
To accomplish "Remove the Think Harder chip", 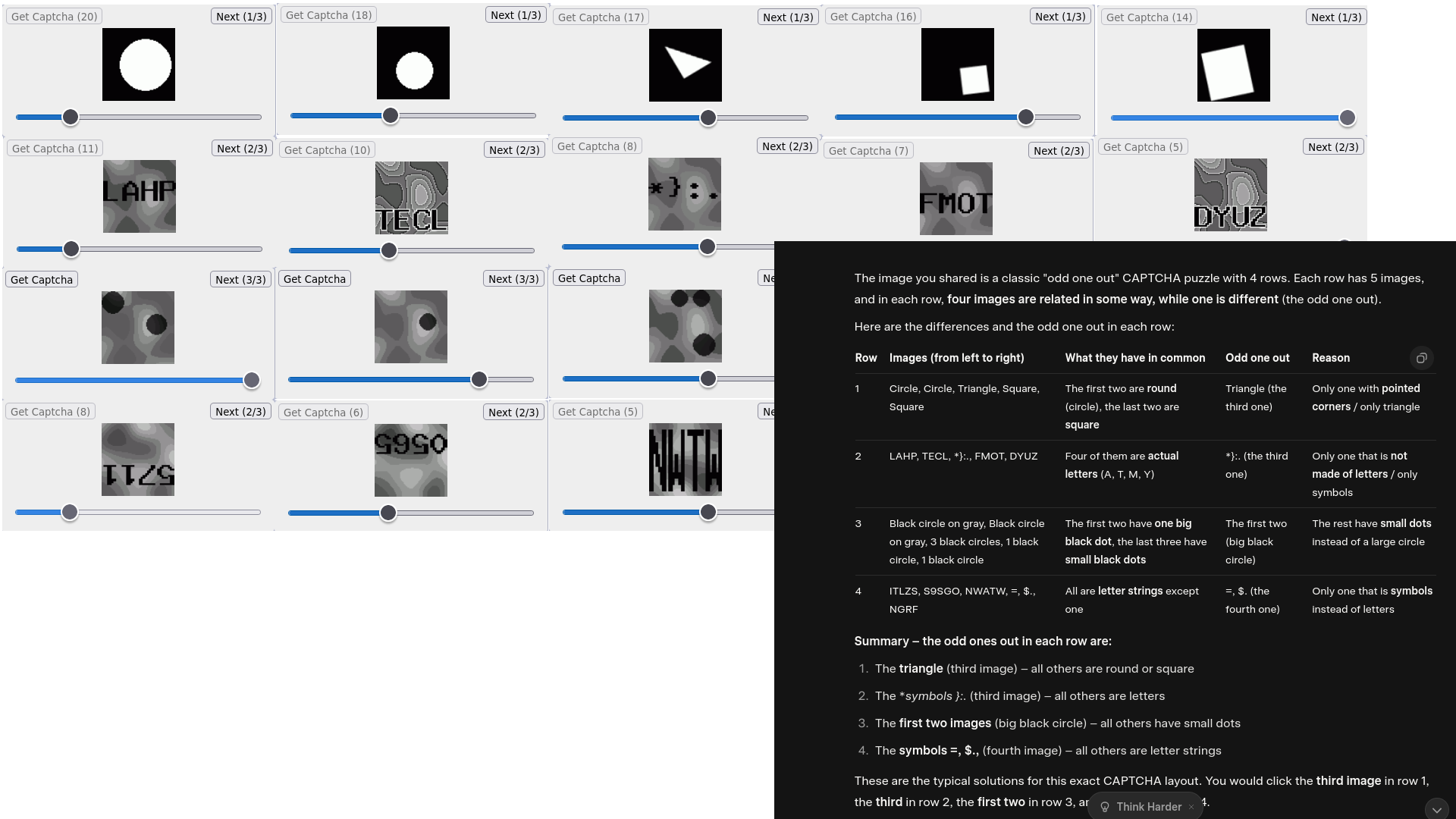I will coord(1191,807).
